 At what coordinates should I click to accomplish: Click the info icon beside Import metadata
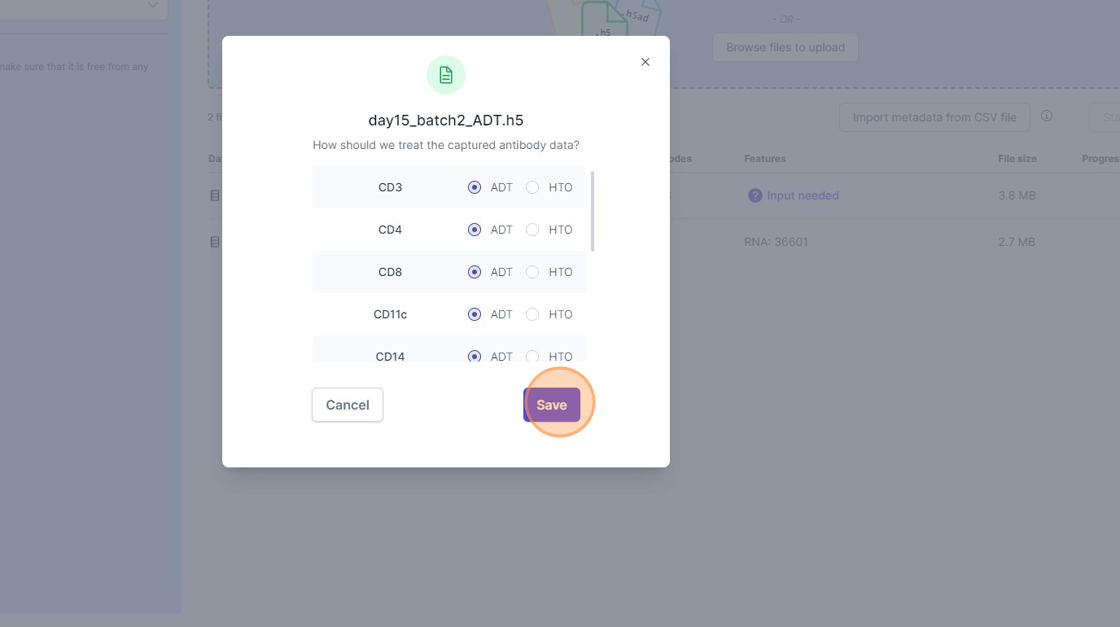[x=1047, y=116]
